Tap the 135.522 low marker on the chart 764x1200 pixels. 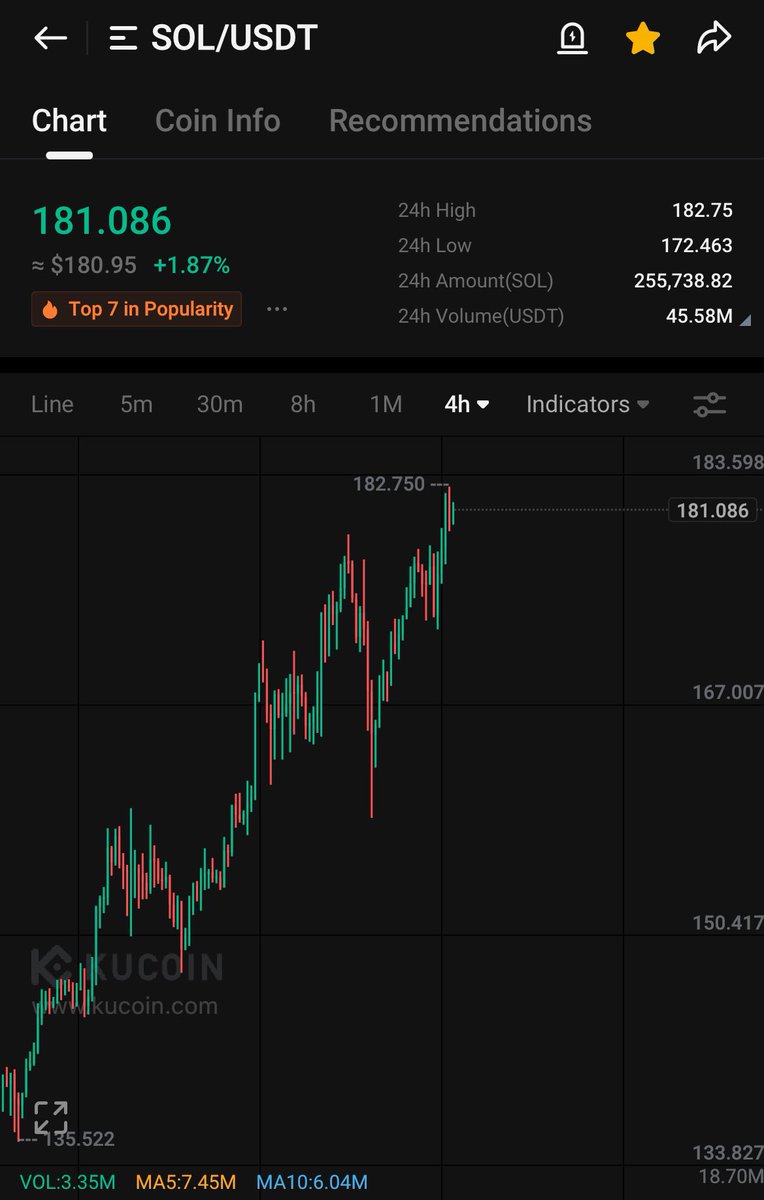[79, 1139]
